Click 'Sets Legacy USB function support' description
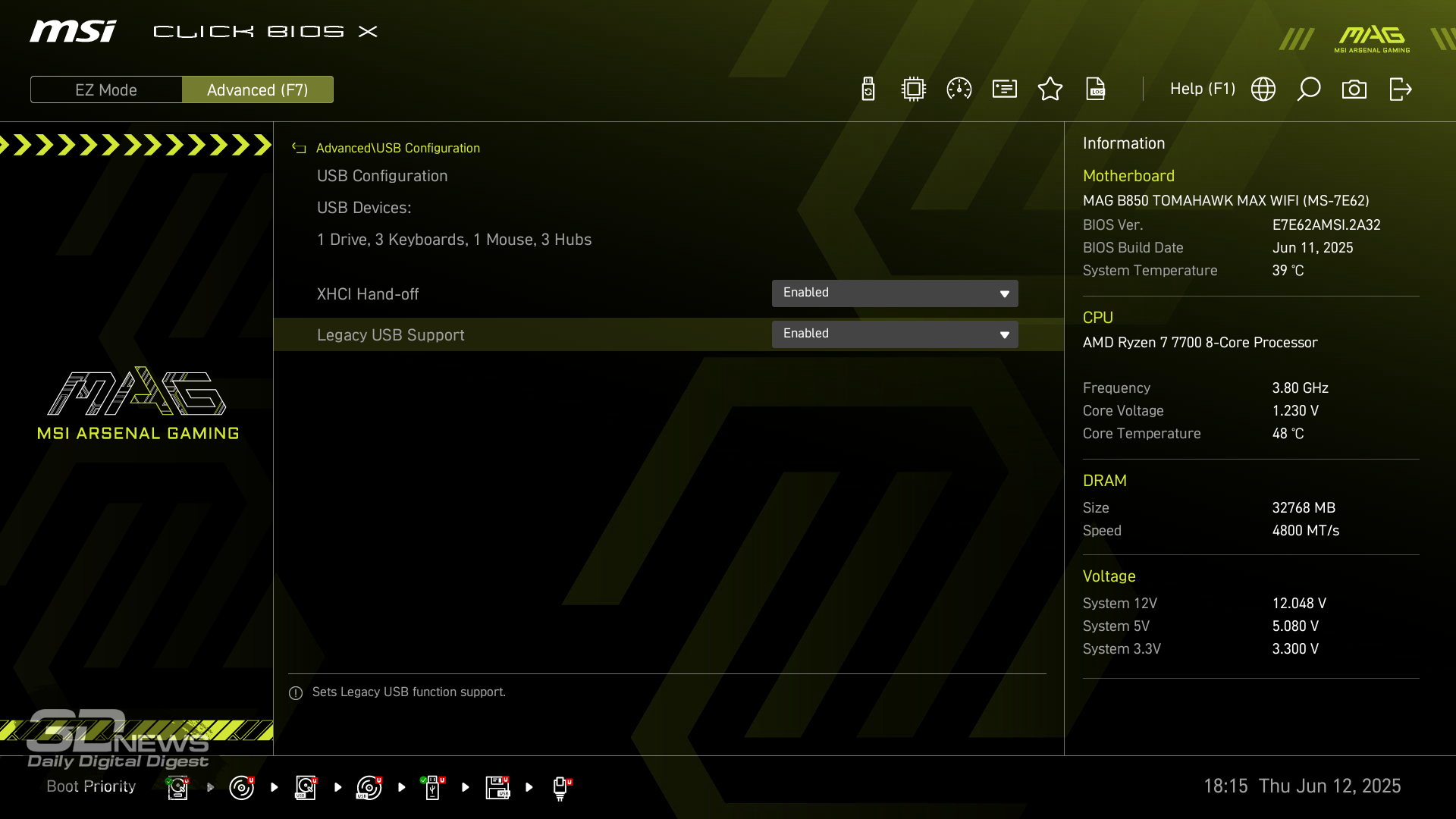 pos(409,692)
